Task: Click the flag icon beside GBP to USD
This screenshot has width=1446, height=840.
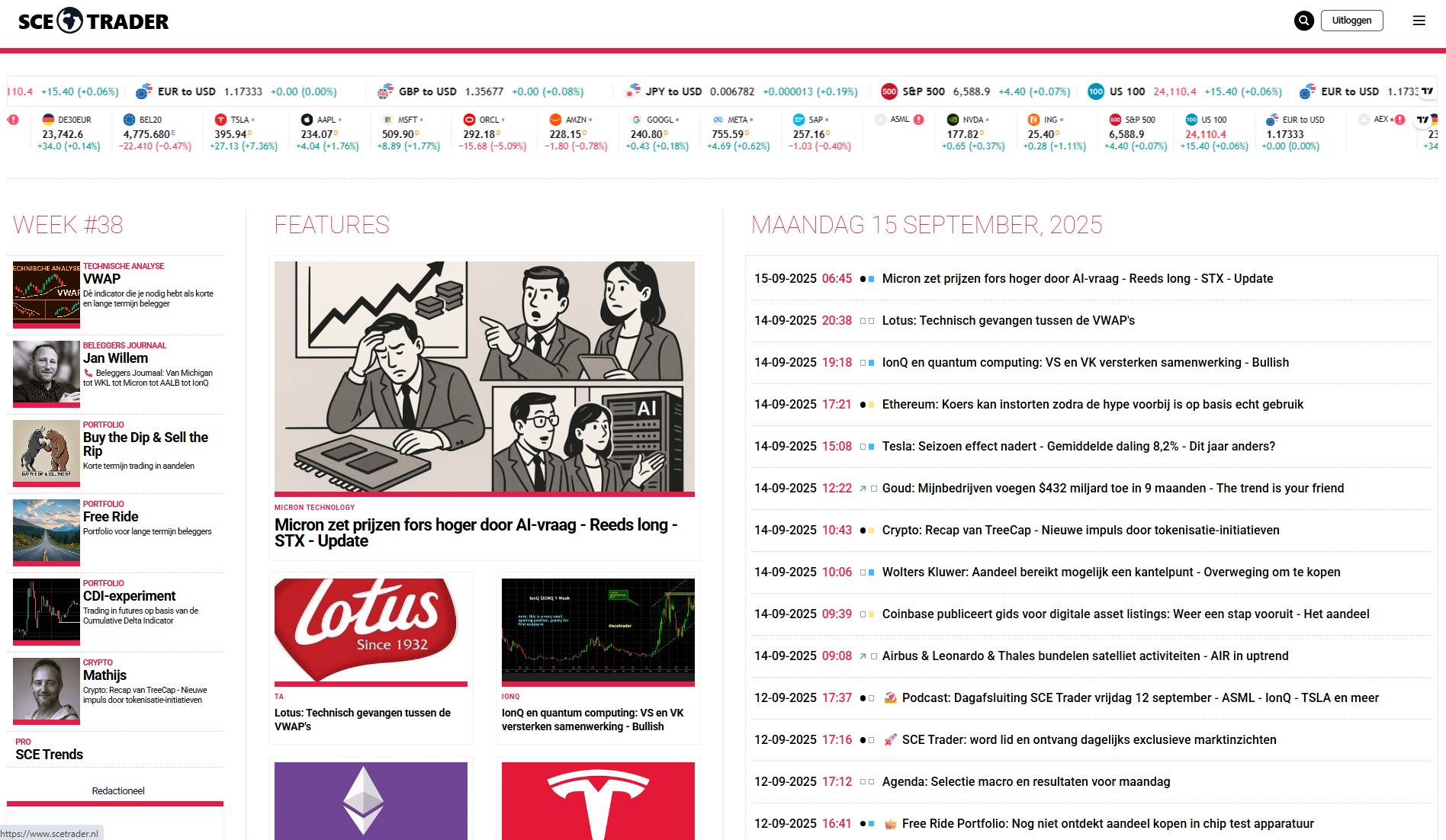Action: (385, 91)
